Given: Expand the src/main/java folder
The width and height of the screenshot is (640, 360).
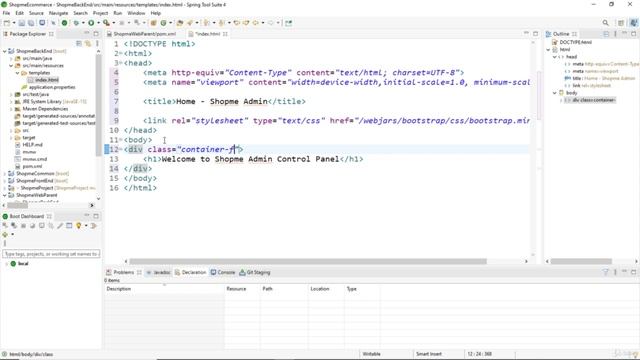Looking at the screenshot, I should click(x=11, y=58).
